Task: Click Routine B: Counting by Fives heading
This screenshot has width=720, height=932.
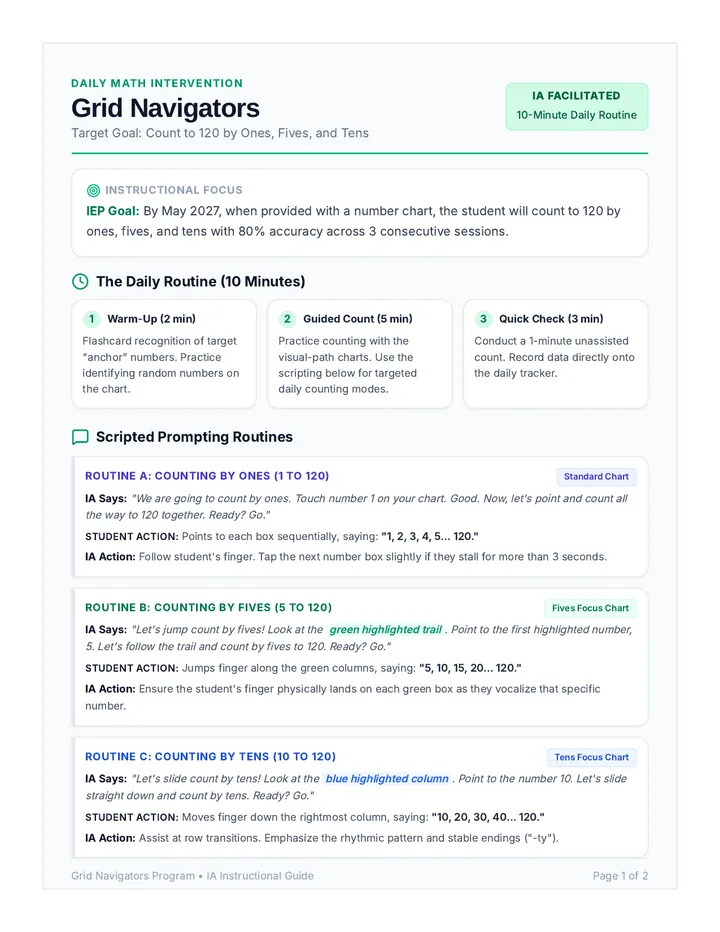Action: coord(209,607)
